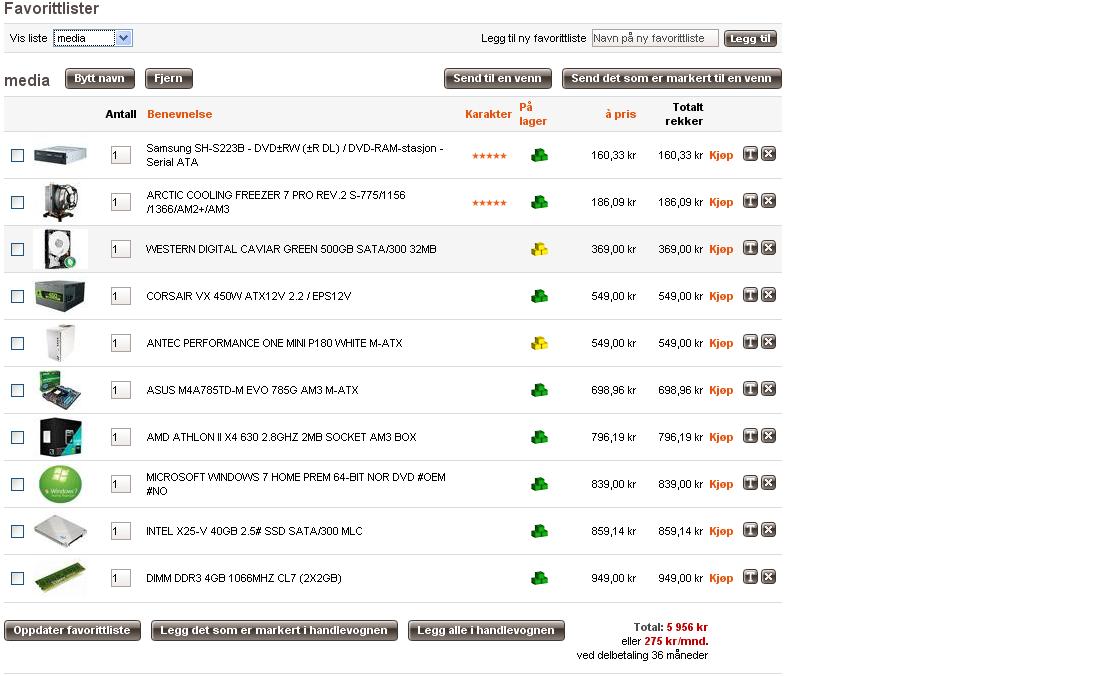
Task: Click quantity field for Intel X25-V SSD
Action: pos(120,531)
